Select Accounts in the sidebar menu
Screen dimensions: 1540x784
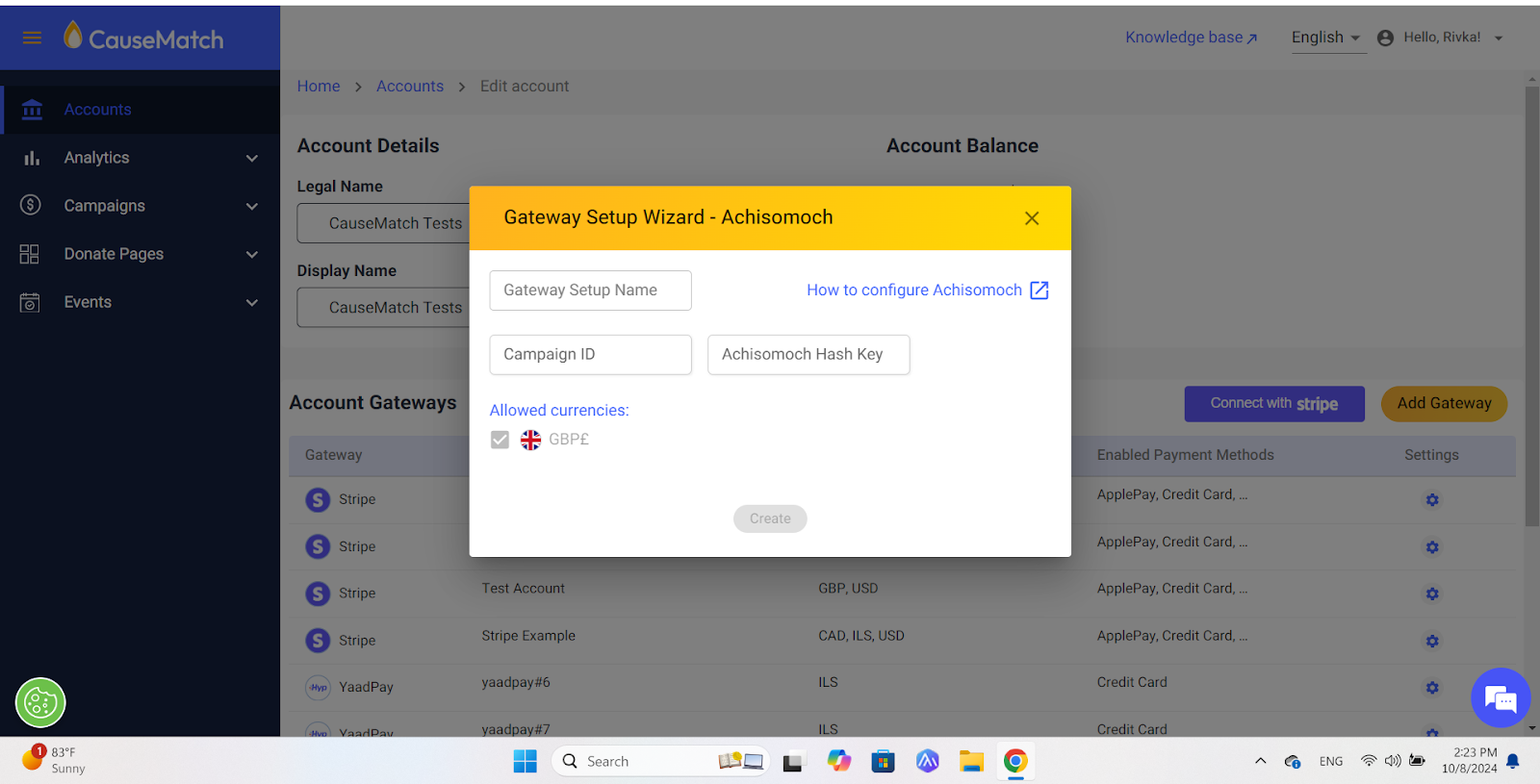[x=141, y=110]
